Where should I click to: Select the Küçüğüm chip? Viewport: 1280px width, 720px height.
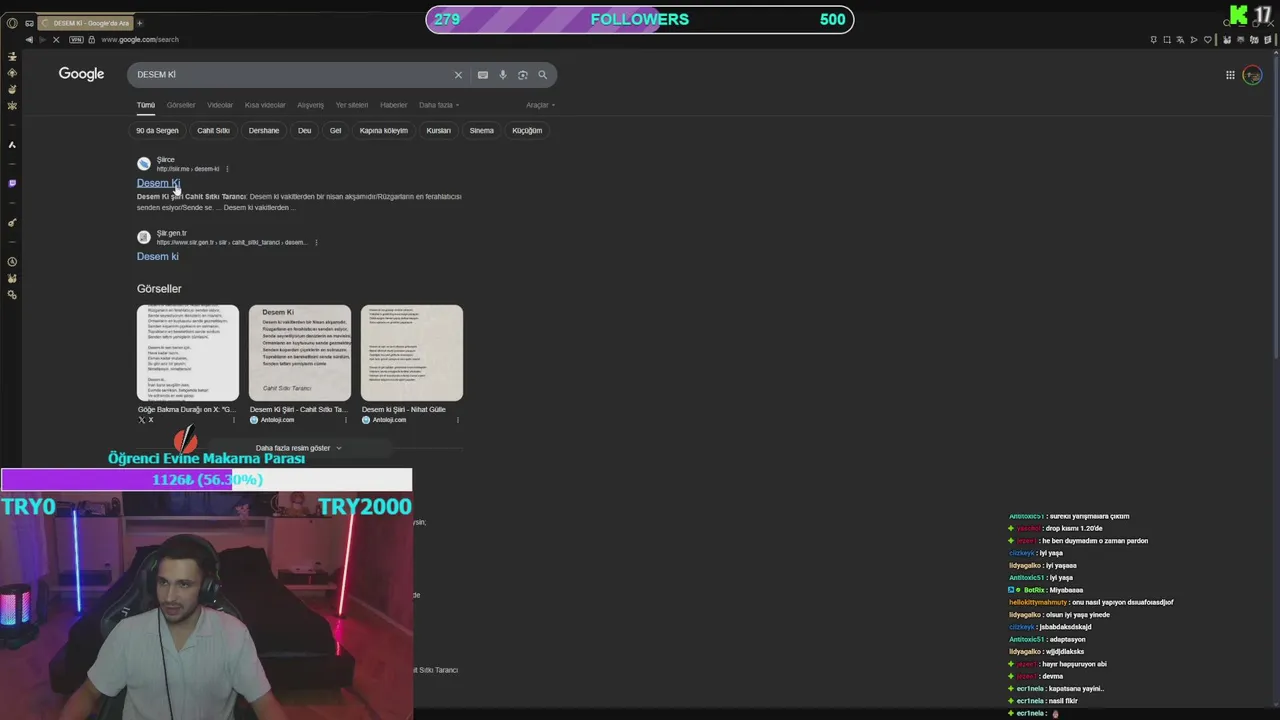point(527,130)
